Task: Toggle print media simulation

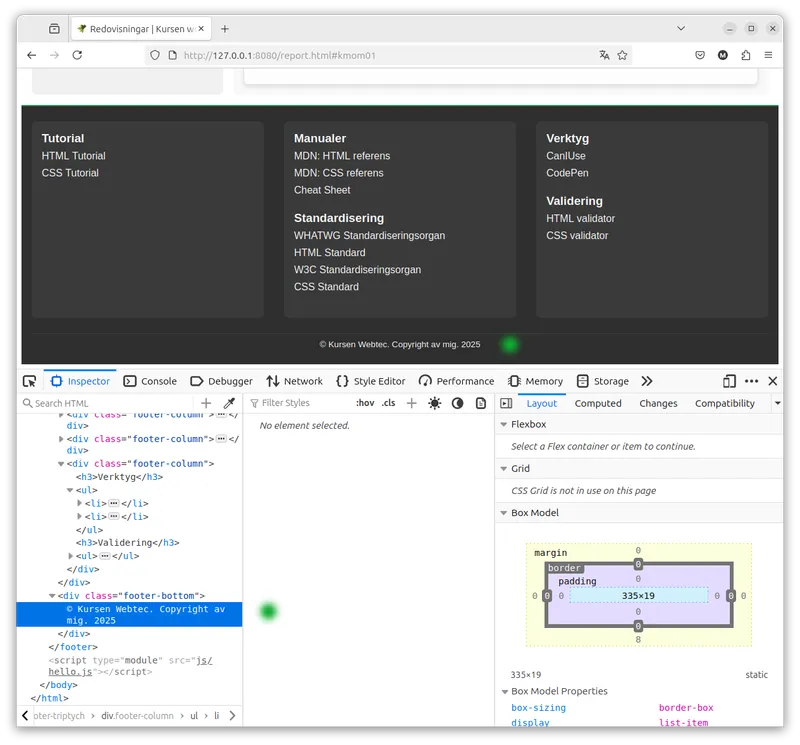Action: point(481,403)
